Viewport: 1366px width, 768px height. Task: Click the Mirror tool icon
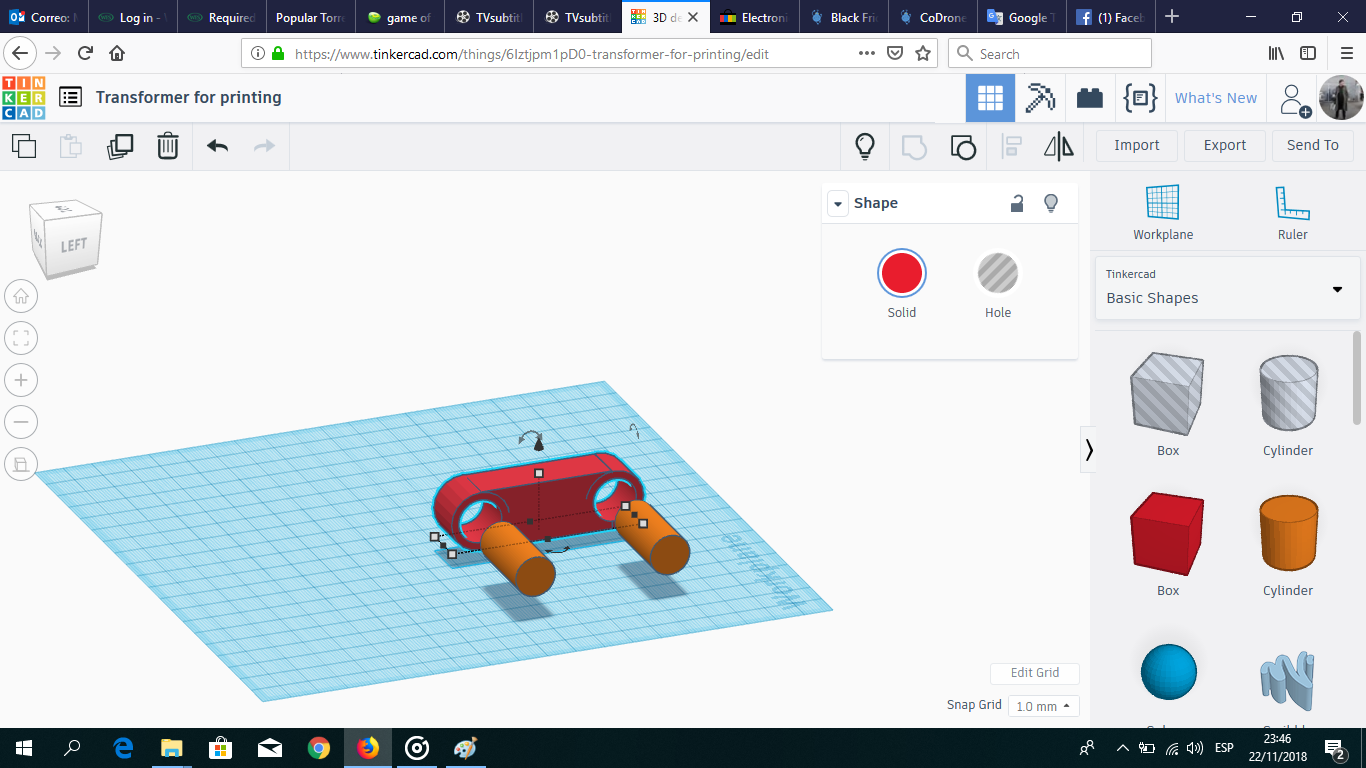[1058, 146]
